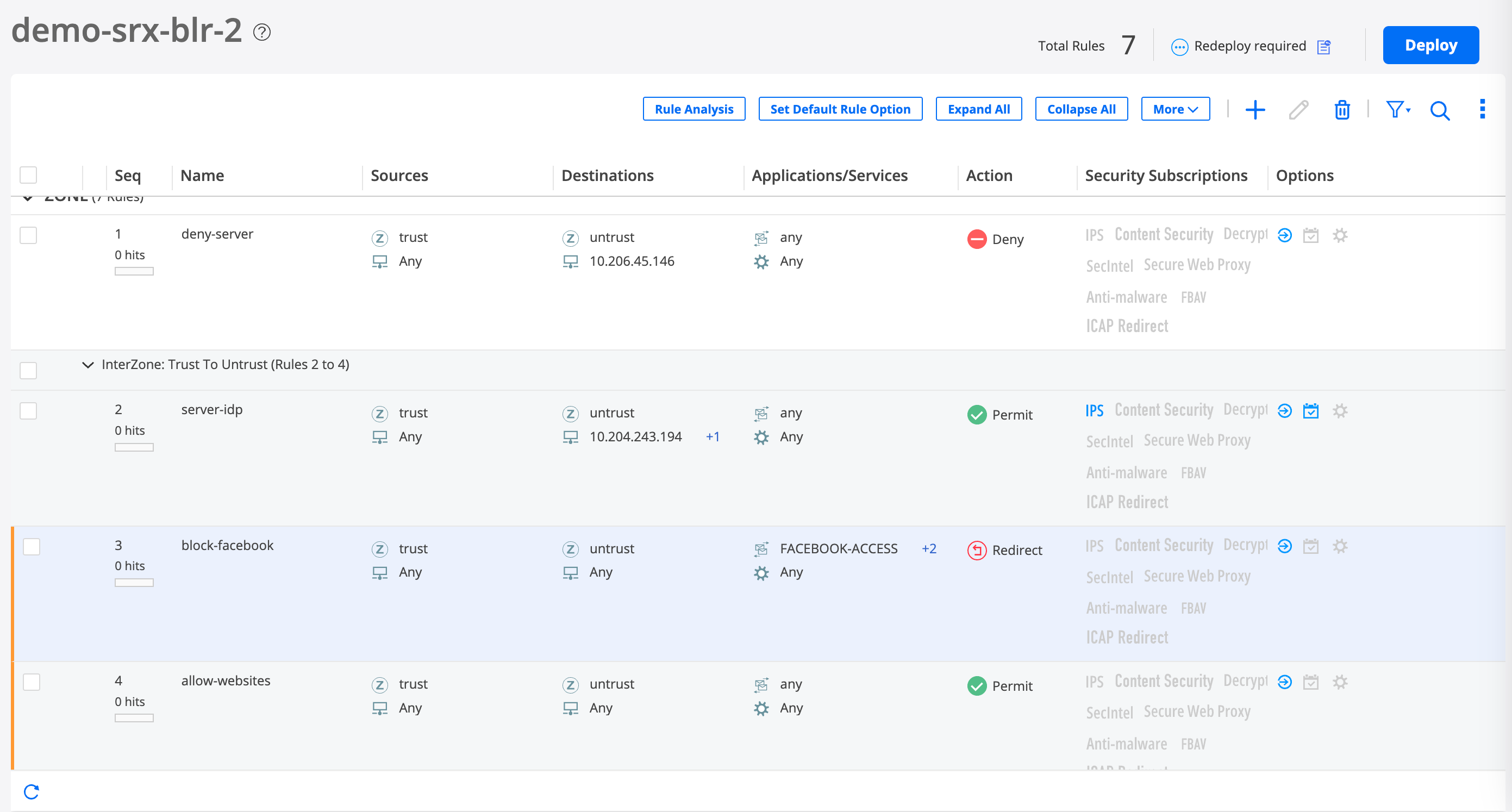Click the schedule calendar icon for server-idp
1512x812 pixels.
[1311, 411]
